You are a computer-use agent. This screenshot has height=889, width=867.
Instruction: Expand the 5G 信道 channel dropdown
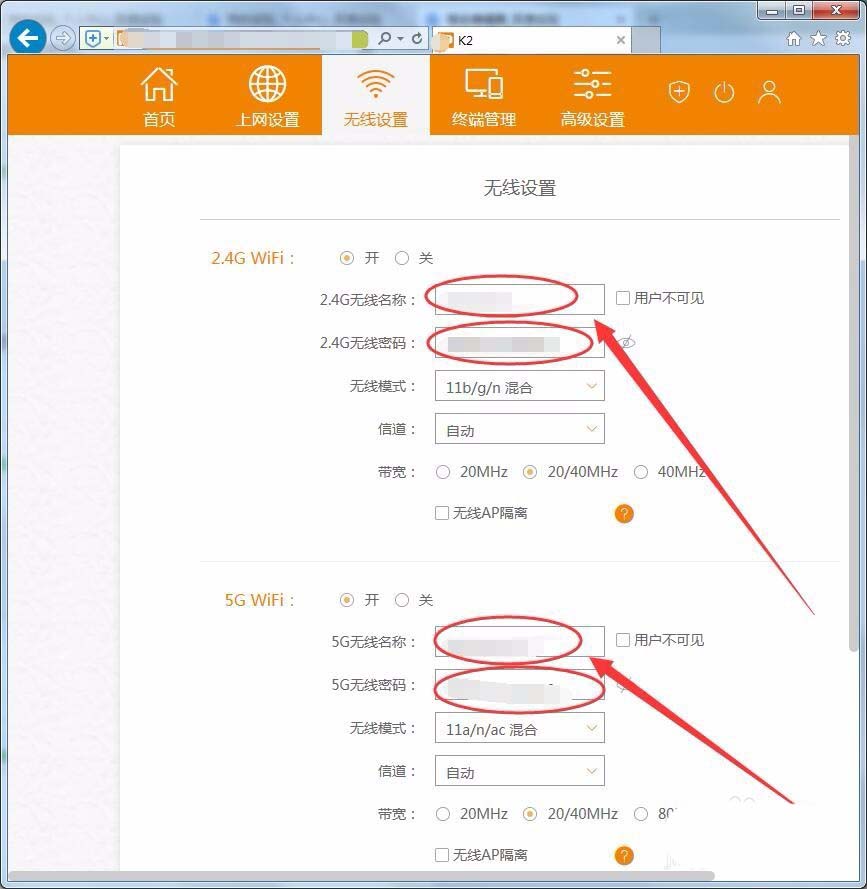518,771
